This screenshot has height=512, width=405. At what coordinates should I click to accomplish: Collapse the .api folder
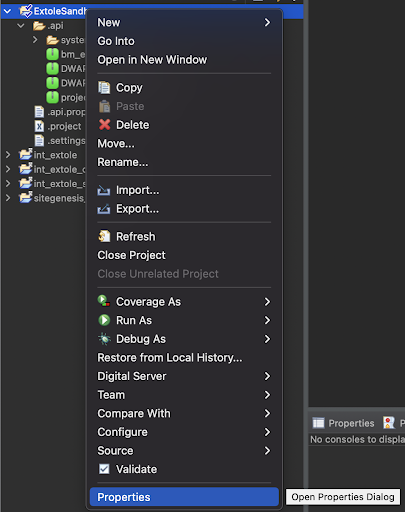pos(21,26)
